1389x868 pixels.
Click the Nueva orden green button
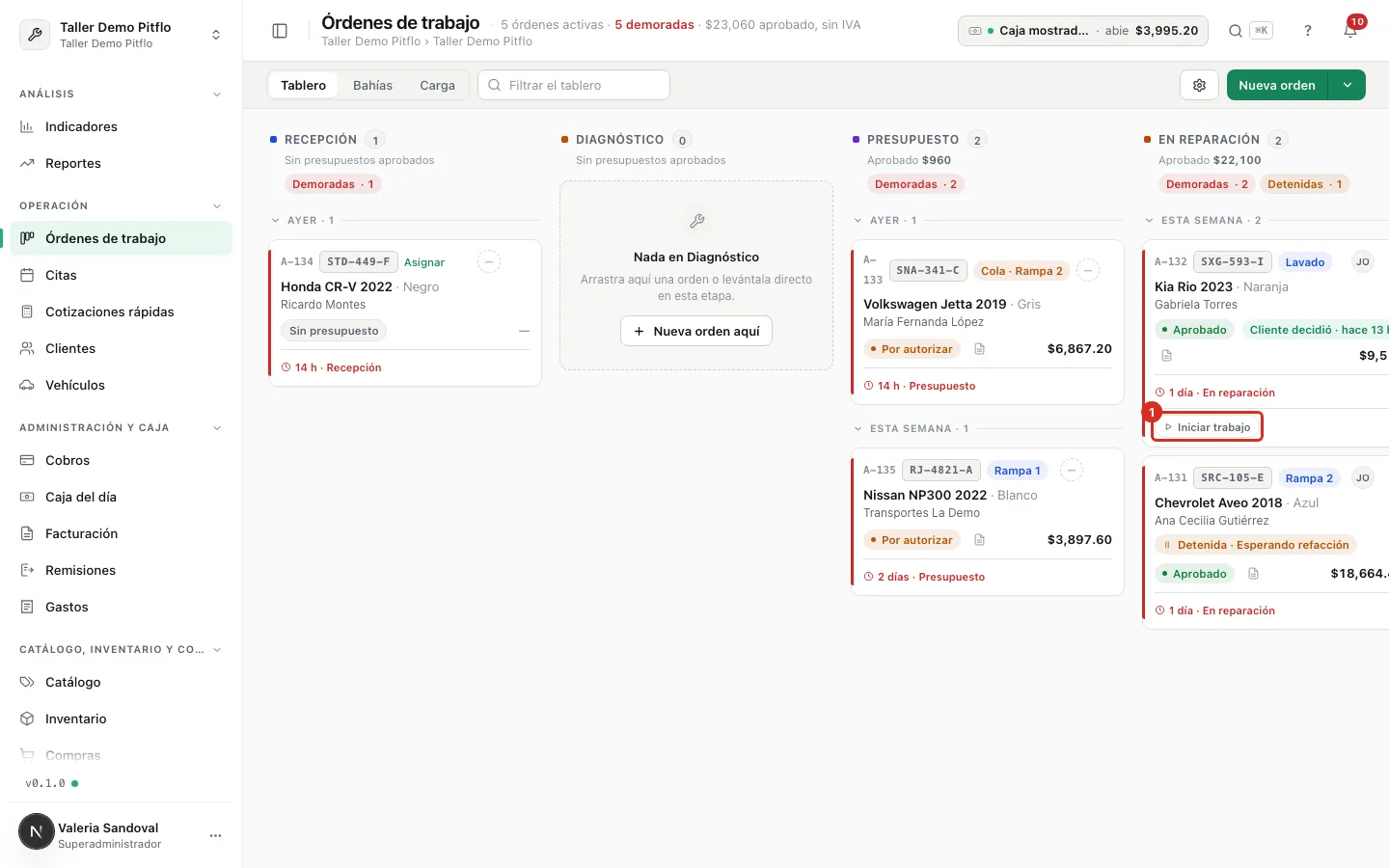[1277, 85]
